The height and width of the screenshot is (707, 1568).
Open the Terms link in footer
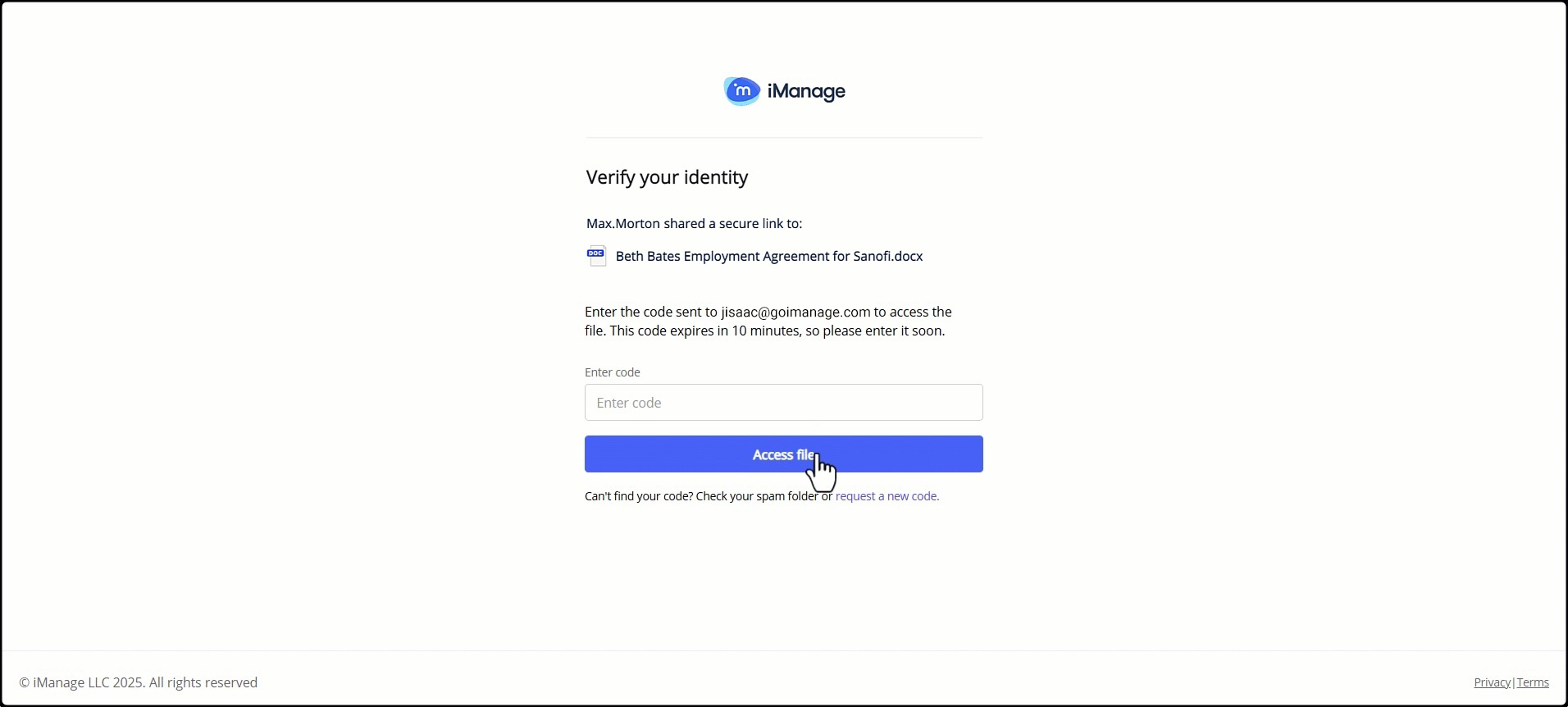(x=1533, y=682)
